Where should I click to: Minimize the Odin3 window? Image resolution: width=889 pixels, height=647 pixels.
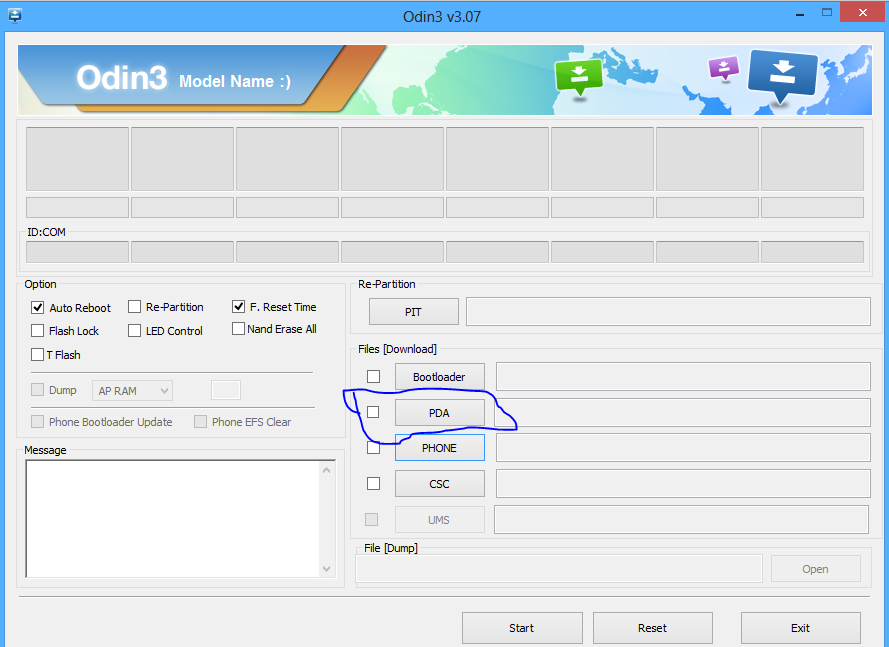click(x=800, y=14)
